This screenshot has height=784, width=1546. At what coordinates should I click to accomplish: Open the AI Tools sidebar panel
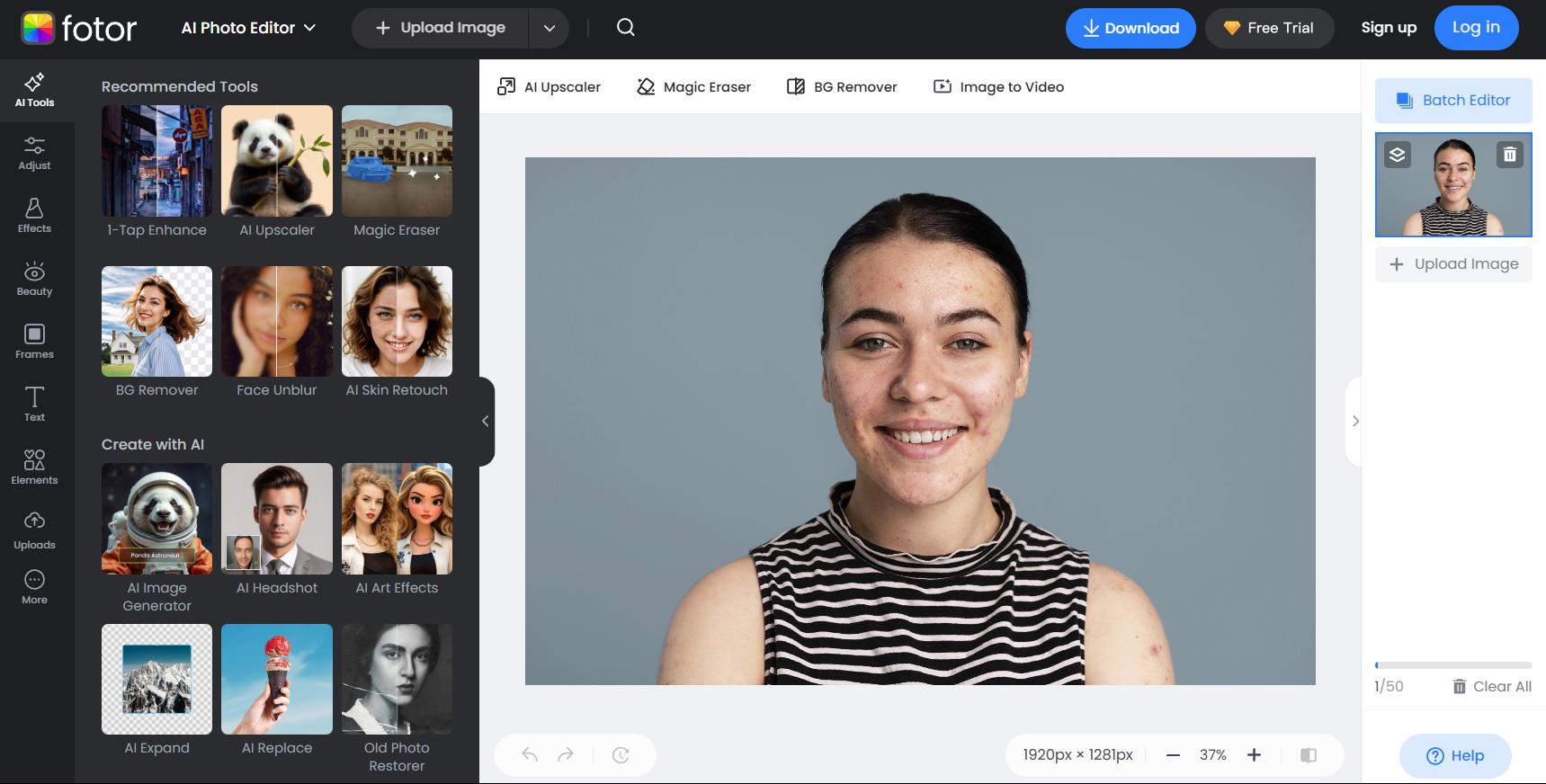(34, 91)
